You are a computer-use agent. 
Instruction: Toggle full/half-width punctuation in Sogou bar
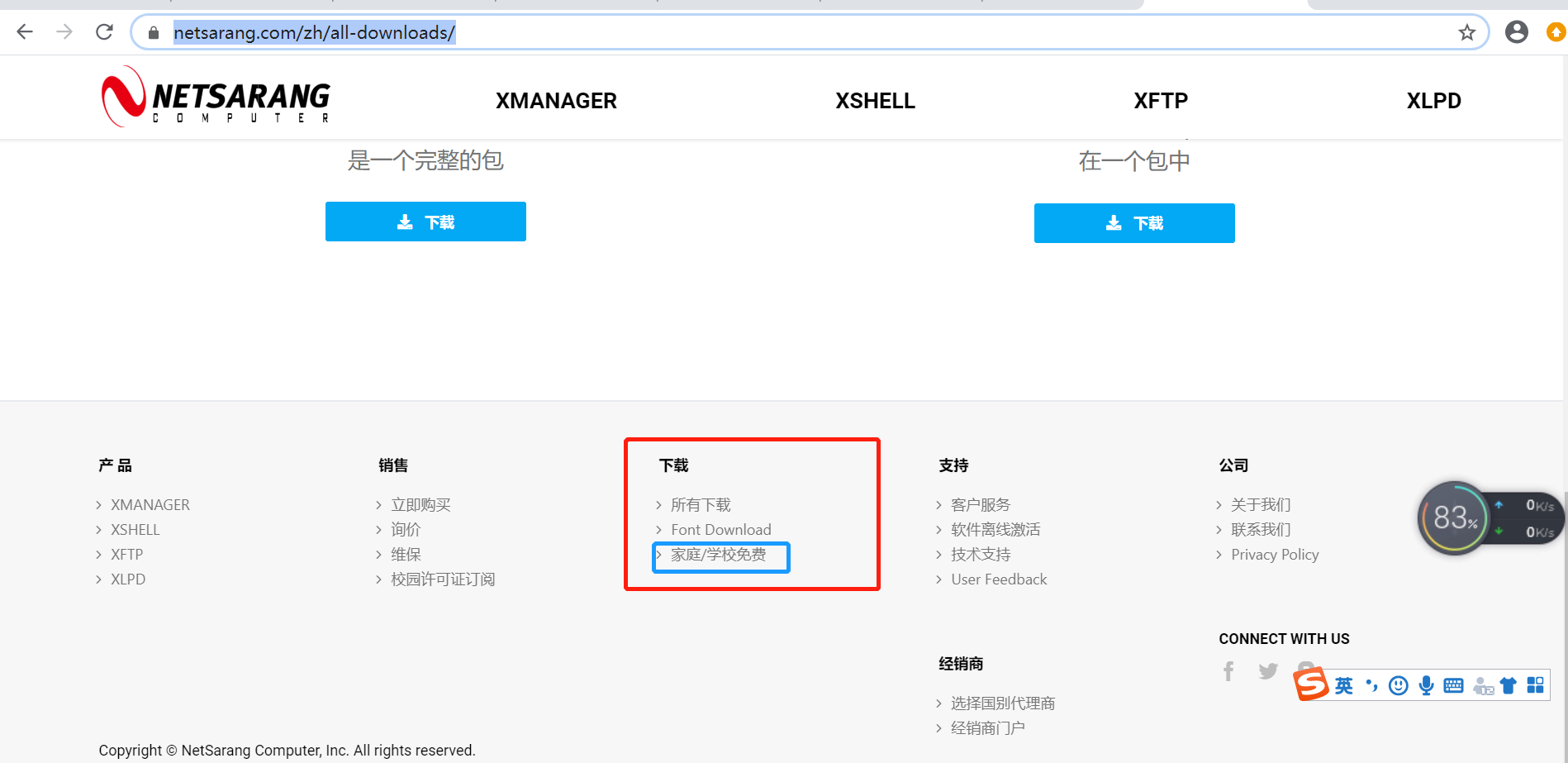coord(1371,685)
